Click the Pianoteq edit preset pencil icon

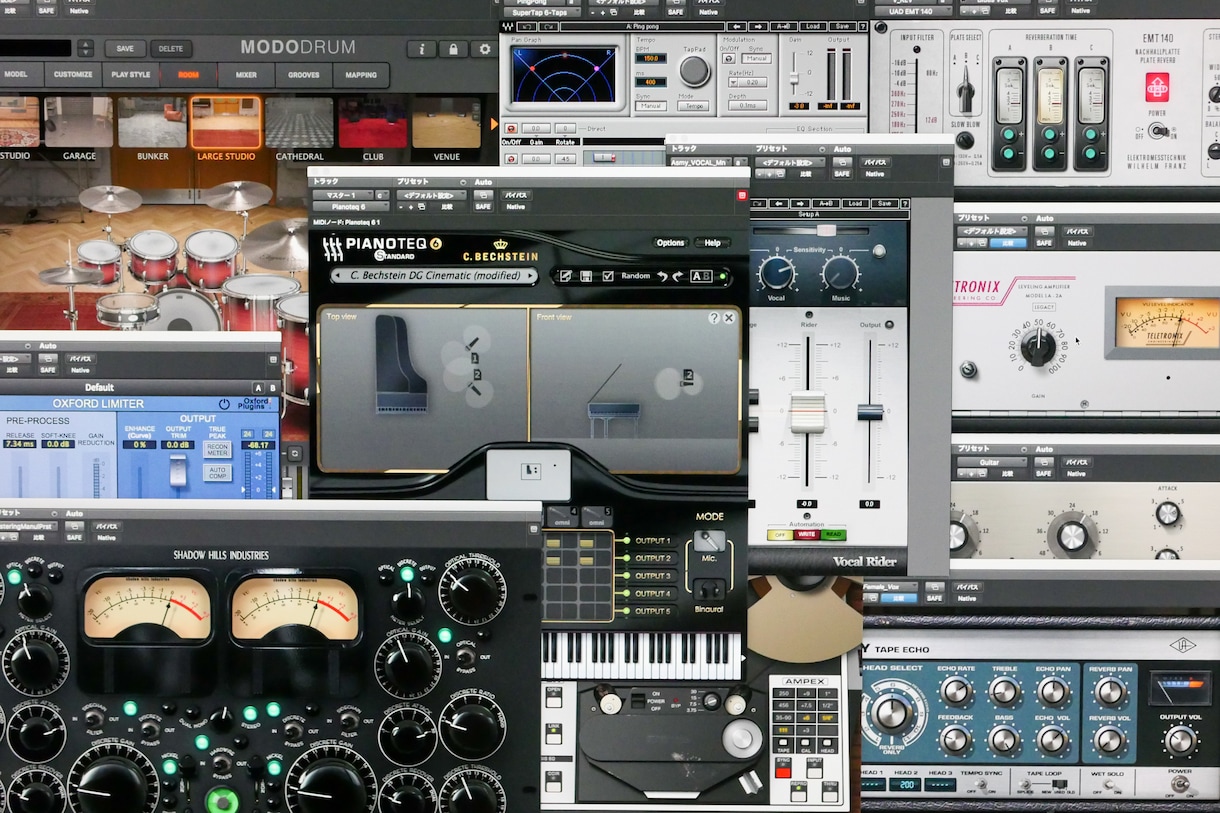[x=565, y=276]
